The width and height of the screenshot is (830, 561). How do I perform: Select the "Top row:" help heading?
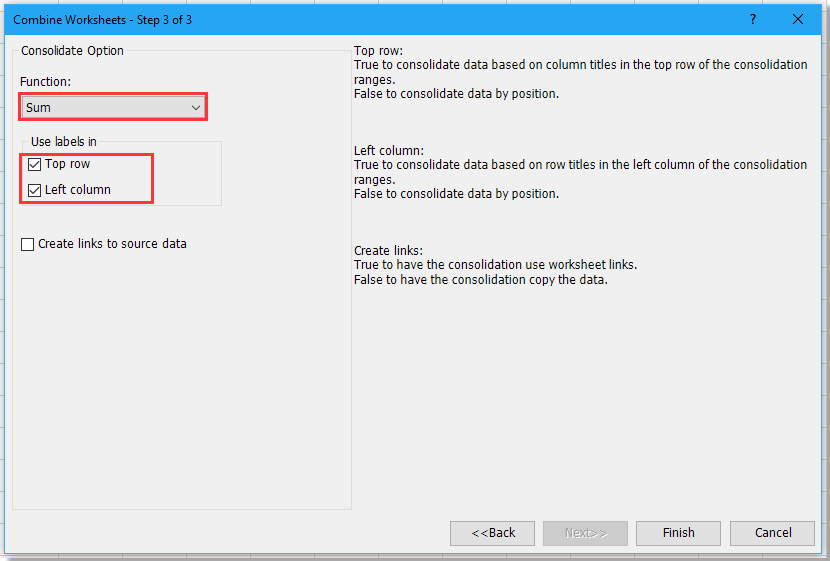coord(378,51)
